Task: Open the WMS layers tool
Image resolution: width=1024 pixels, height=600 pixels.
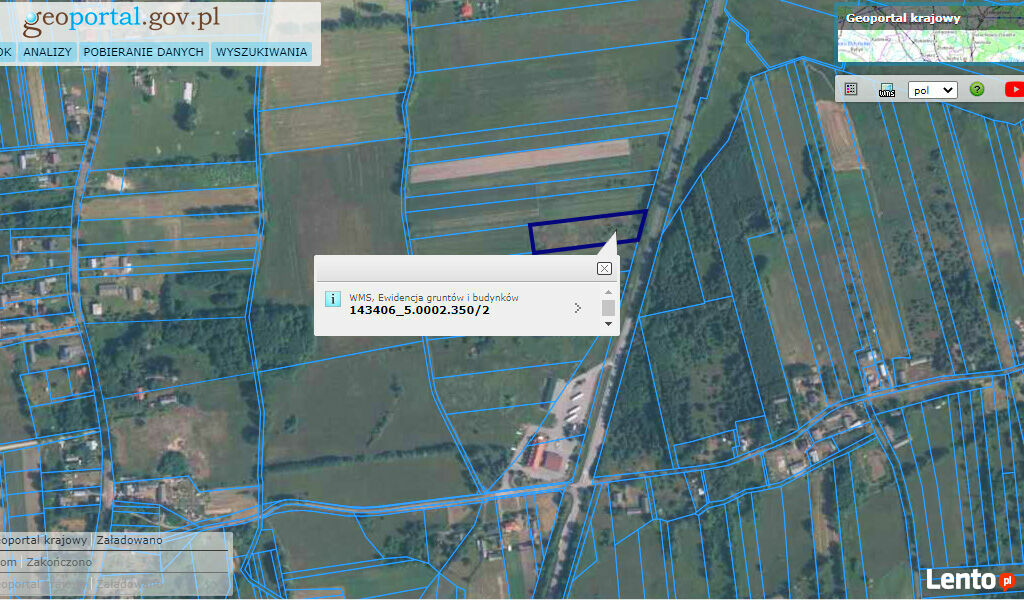Action: [887, 89]
